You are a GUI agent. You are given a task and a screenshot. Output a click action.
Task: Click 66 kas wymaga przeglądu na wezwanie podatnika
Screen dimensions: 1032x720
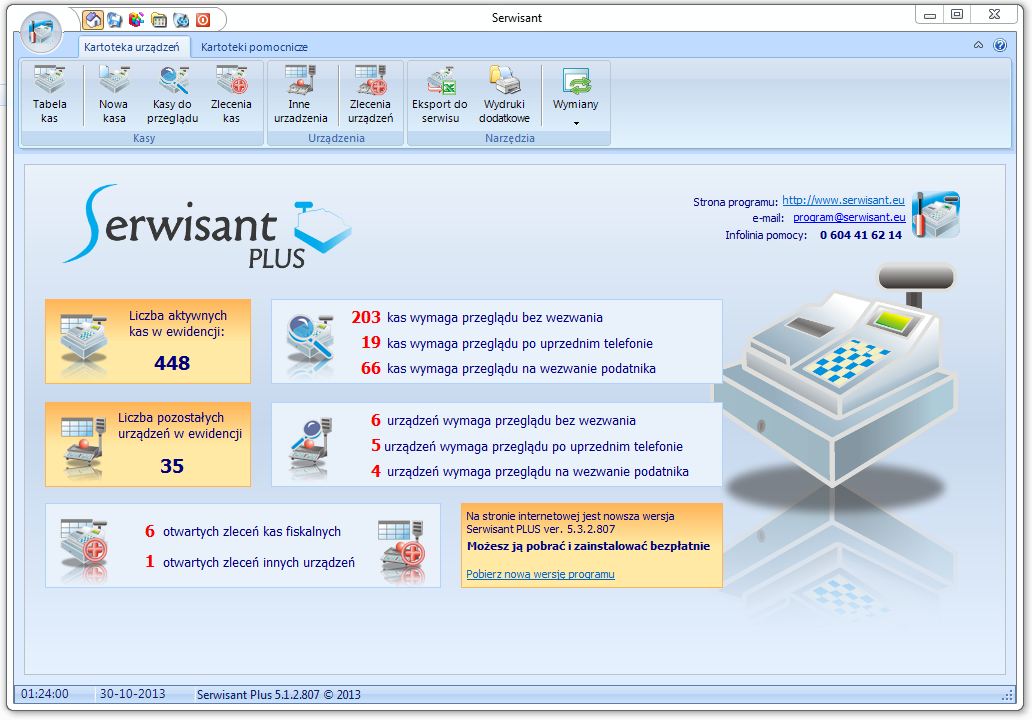point(508,368)
